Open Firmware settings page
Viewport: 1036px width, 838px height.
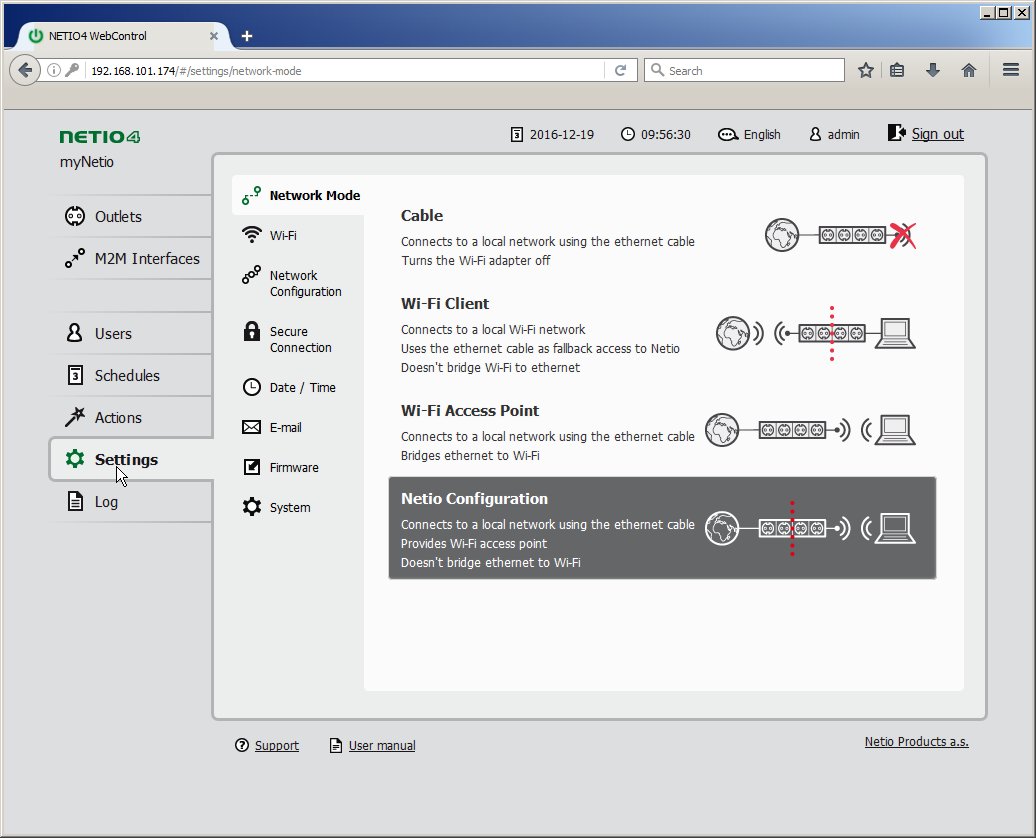(294, 468)
